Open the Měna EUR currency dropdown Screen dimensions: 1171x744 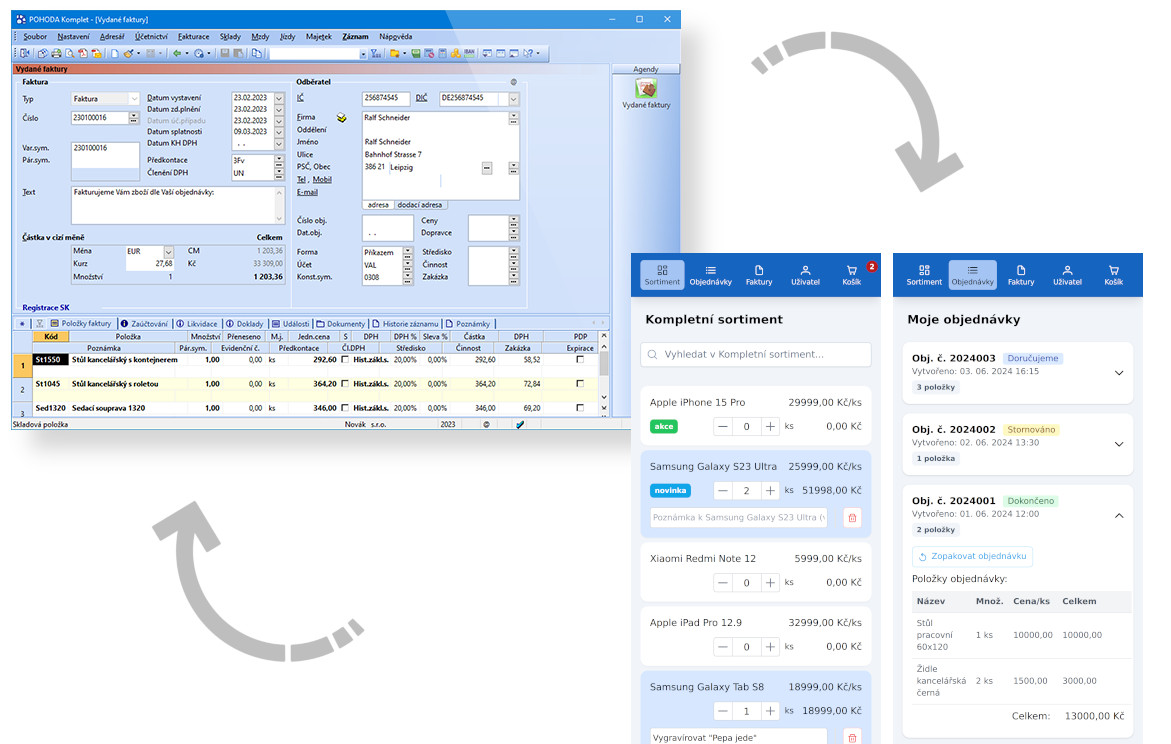(168, 251)
